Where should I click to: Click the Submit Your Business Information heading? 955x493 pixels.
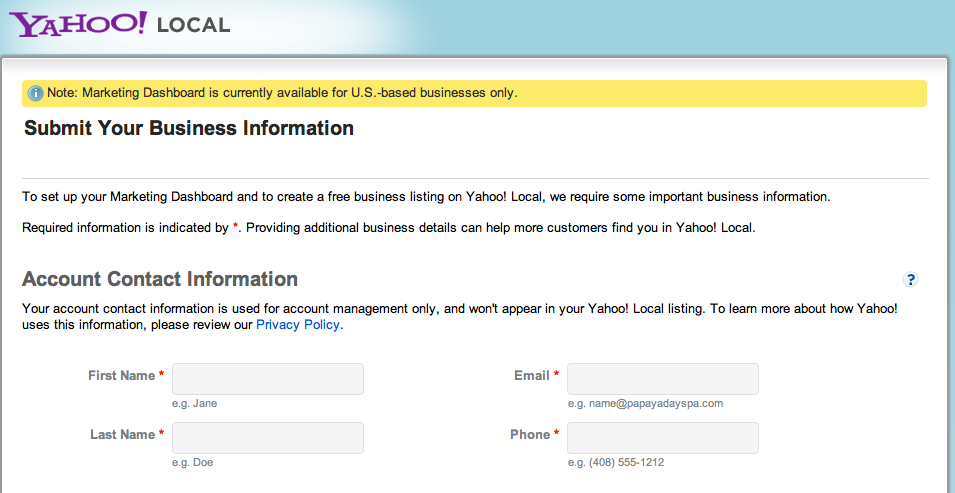pyautogui.click(x=189, y=129)
